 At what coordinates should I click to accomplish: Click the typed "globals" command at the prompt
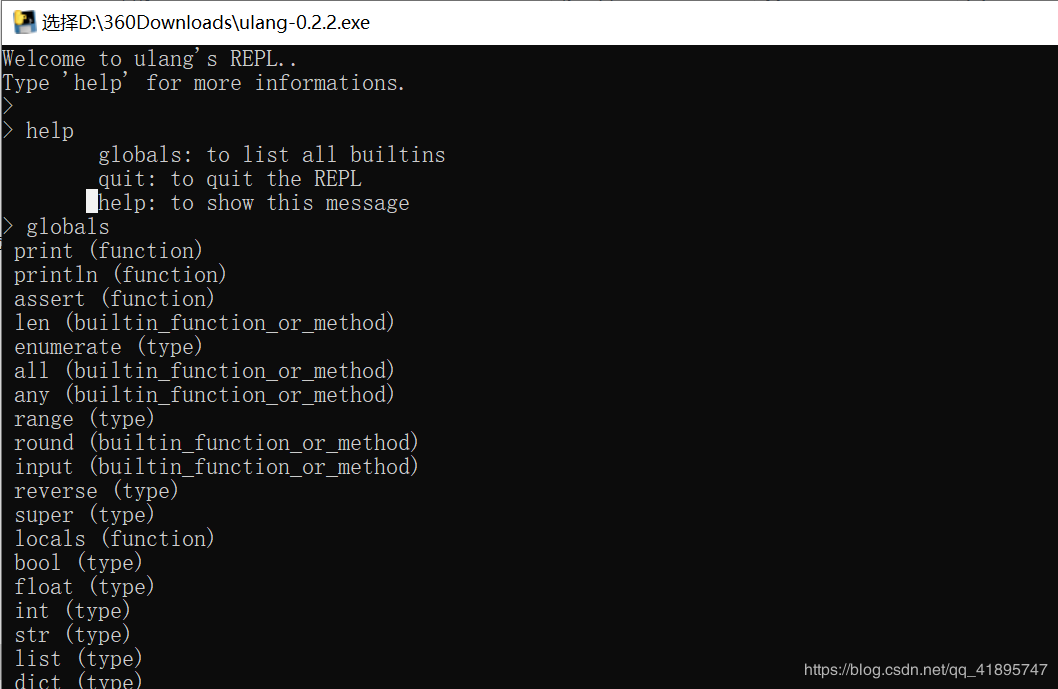[x=68, y=227]
